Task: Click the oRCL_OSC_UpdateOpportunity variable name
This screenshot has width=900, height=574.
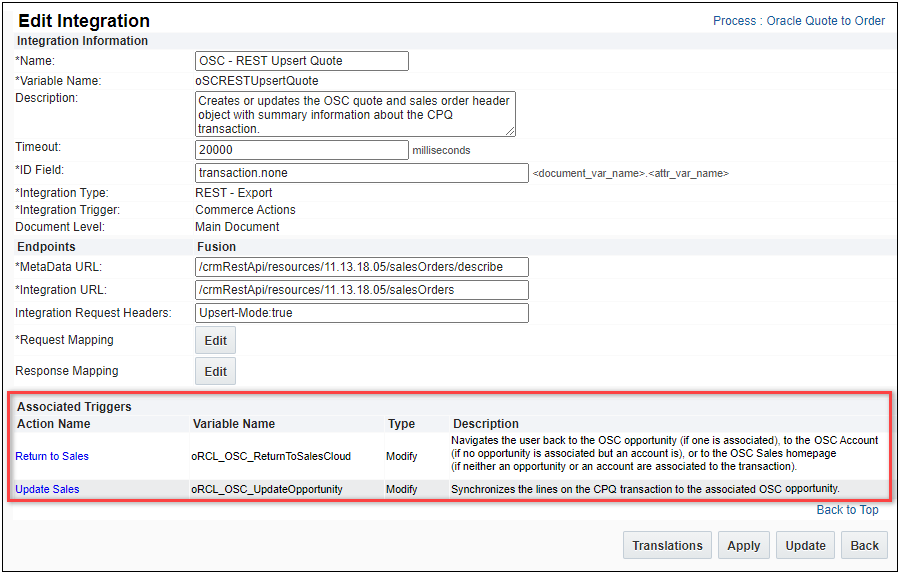Action: point(267,490)
